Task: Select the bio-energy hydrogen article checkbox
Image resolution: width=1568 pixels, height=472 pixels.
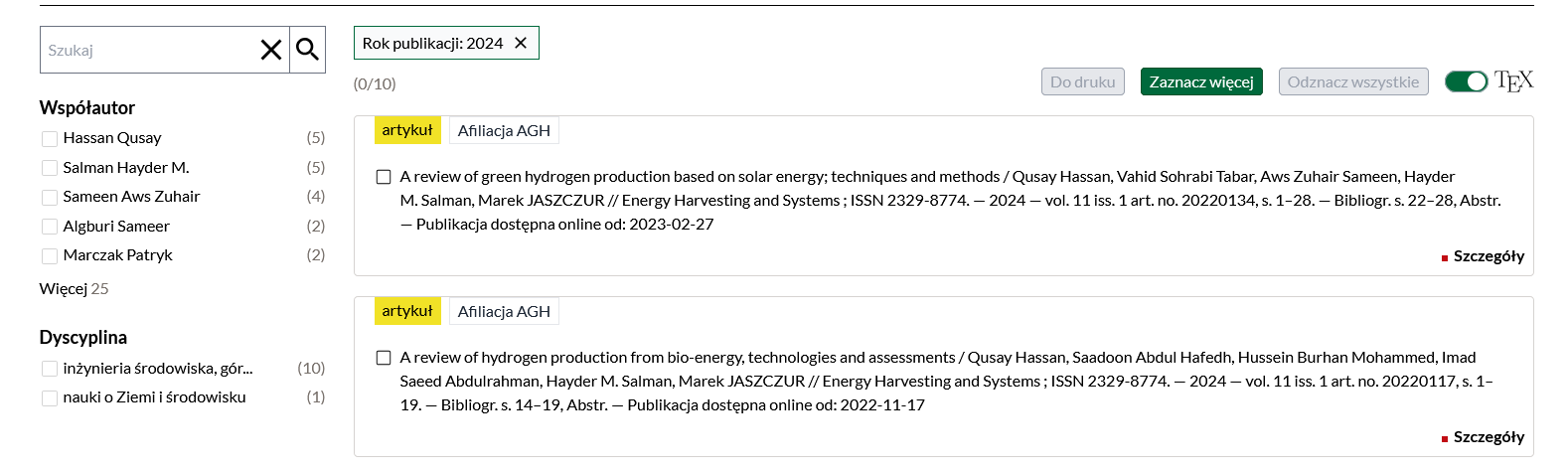Action: pyautogui.click(x=384, y=358)
